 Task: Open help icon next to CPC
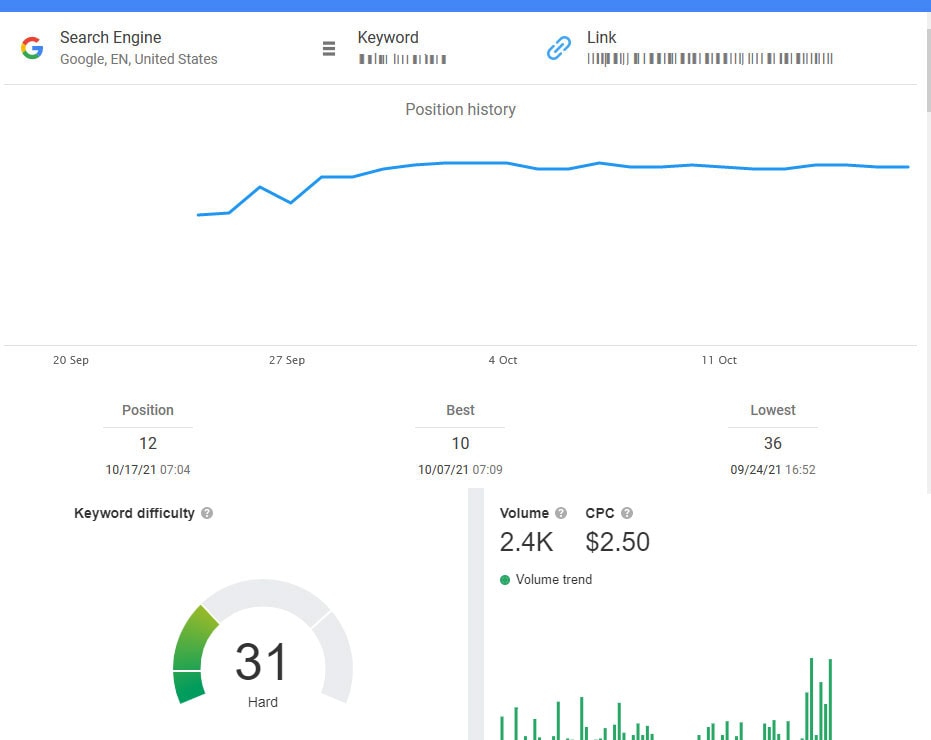point(627,513)
